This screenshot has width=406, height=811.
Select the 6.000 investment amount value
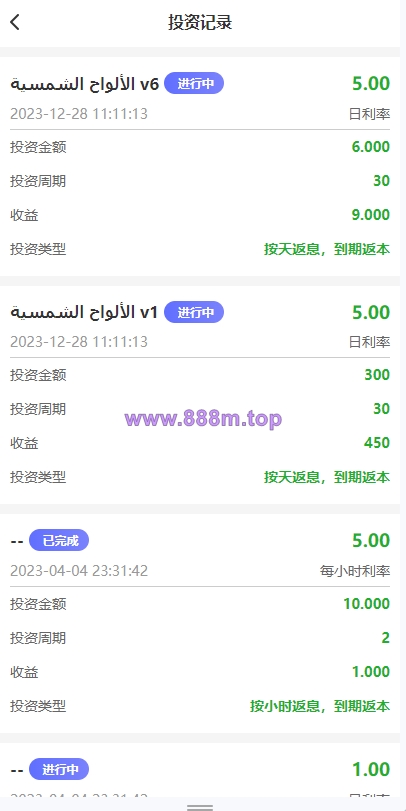tap(370, 147)
